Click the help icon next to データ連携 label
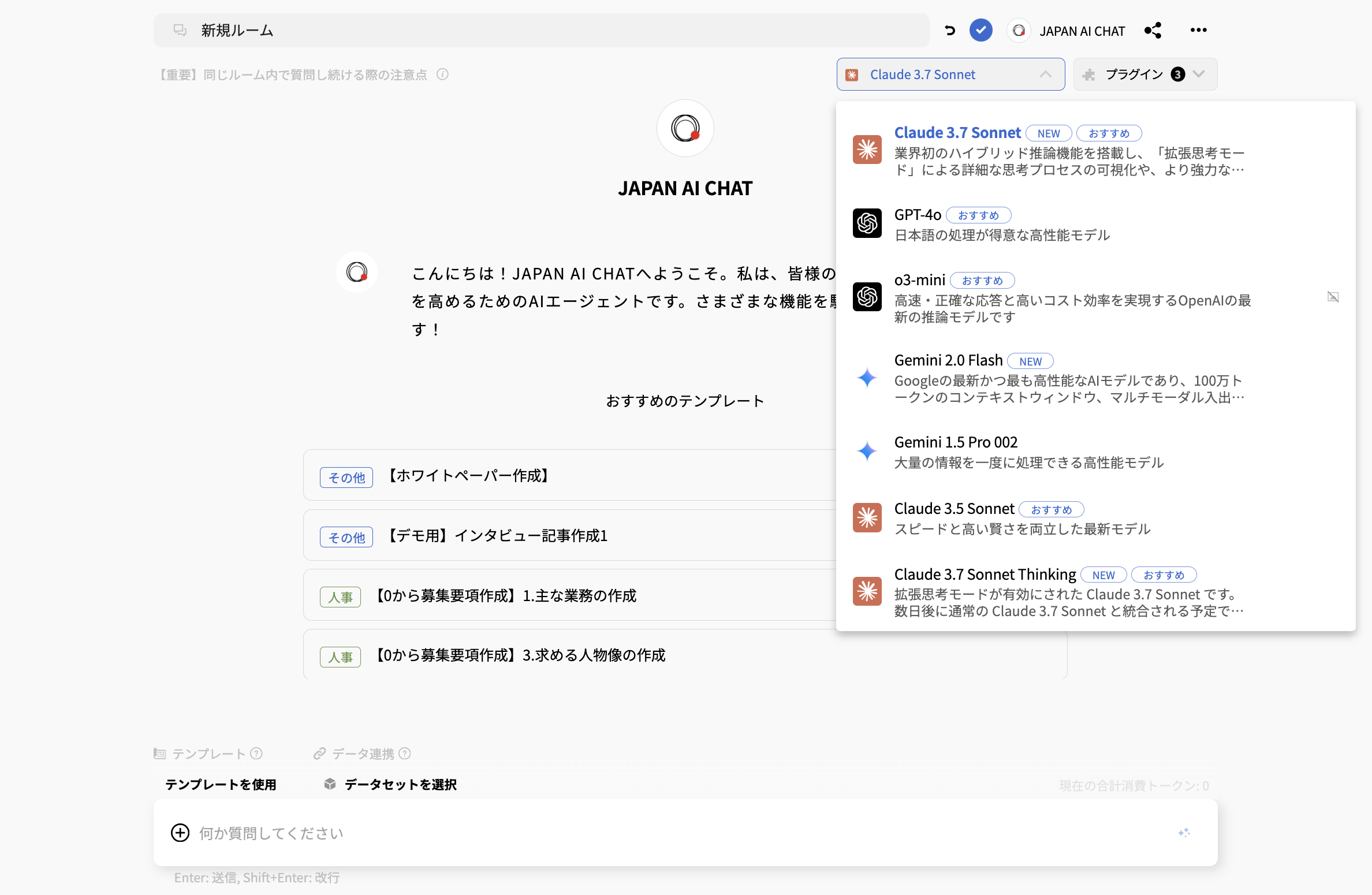1372x895 pixels. click(x=405, y=754)
